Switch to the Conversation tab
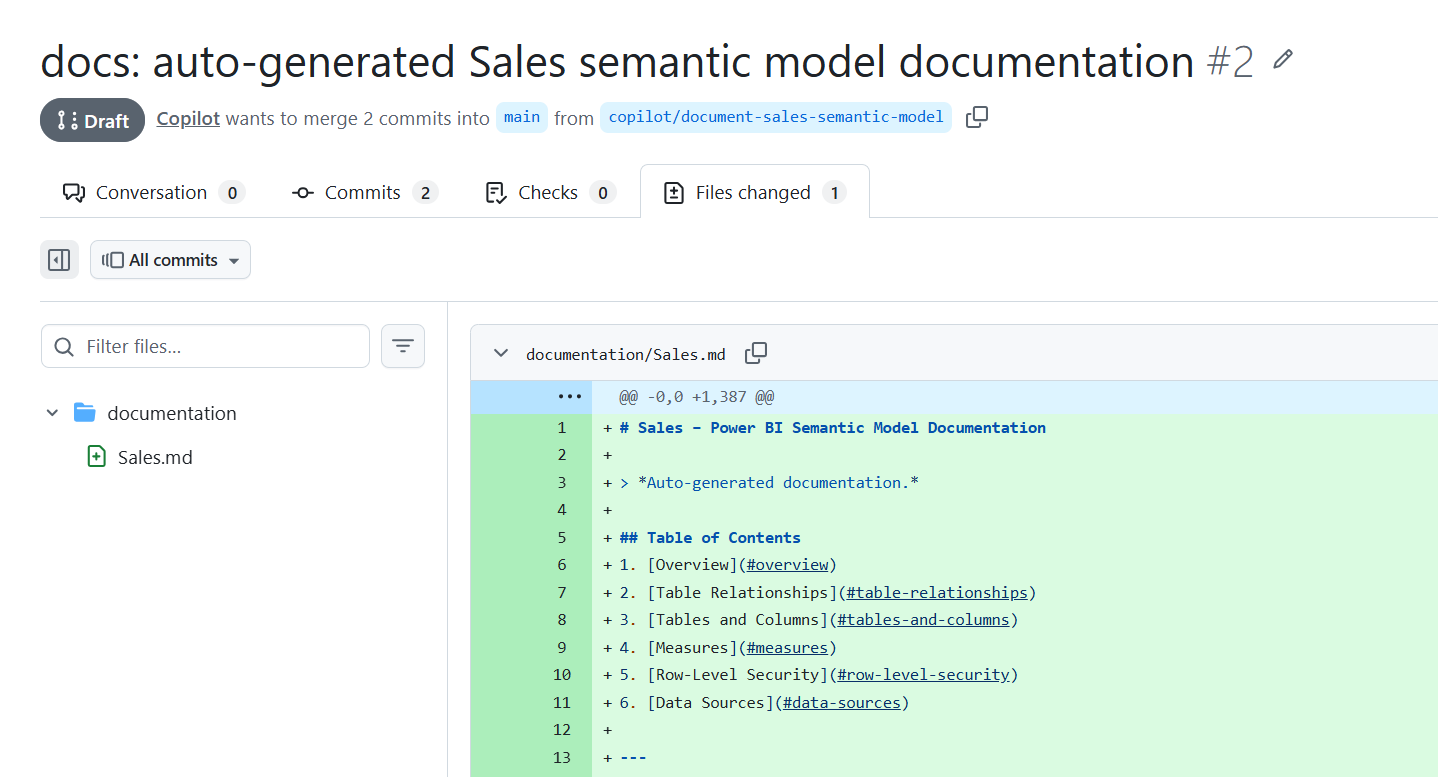 tap(151, 192)
